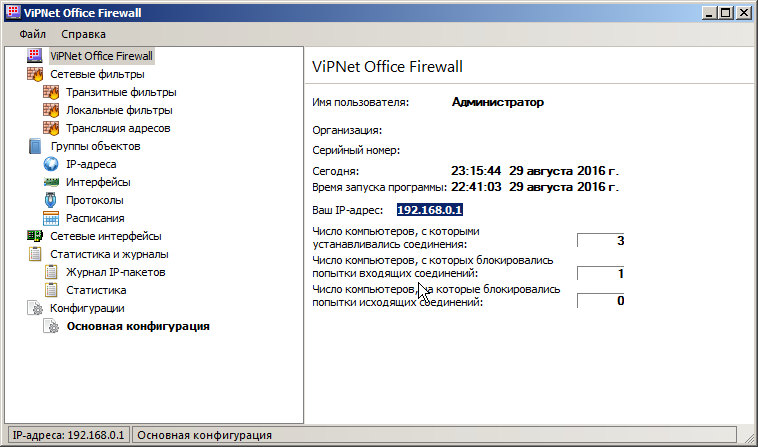Click the window resize grip corner
Image resolution: width=758 pixels, height=447 pixels.
tap(748, 437)
